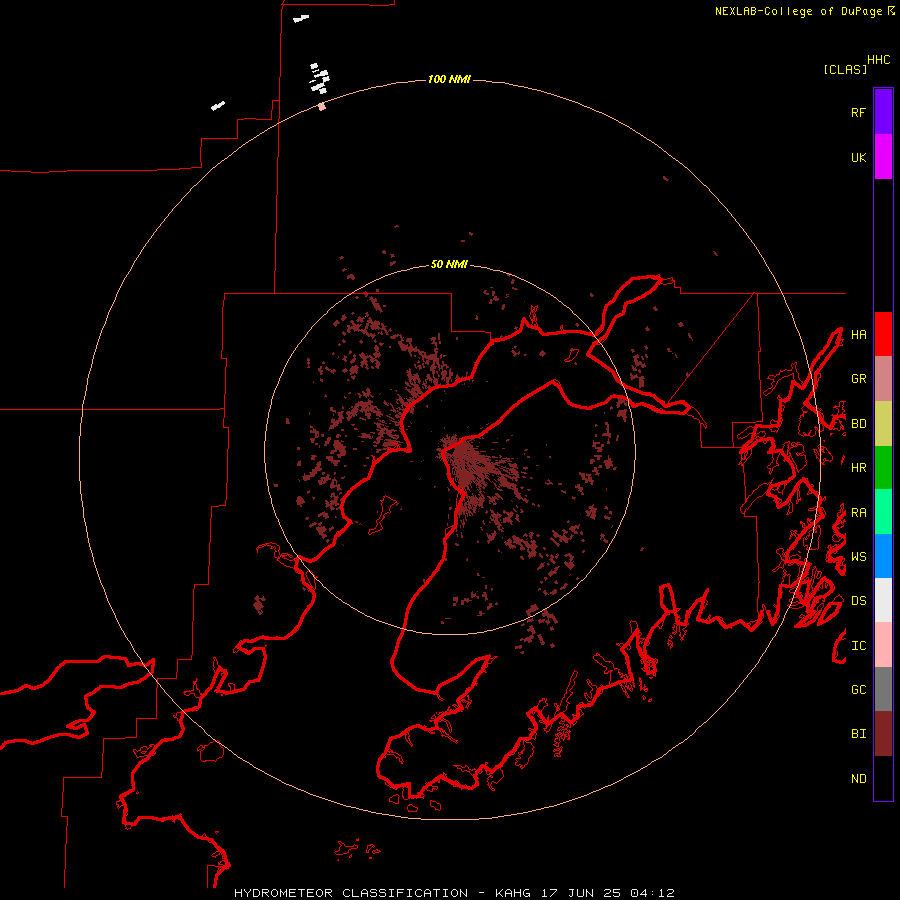Click the RA light green legend swatch
This screenshot has height=900, width=900.
883,512
